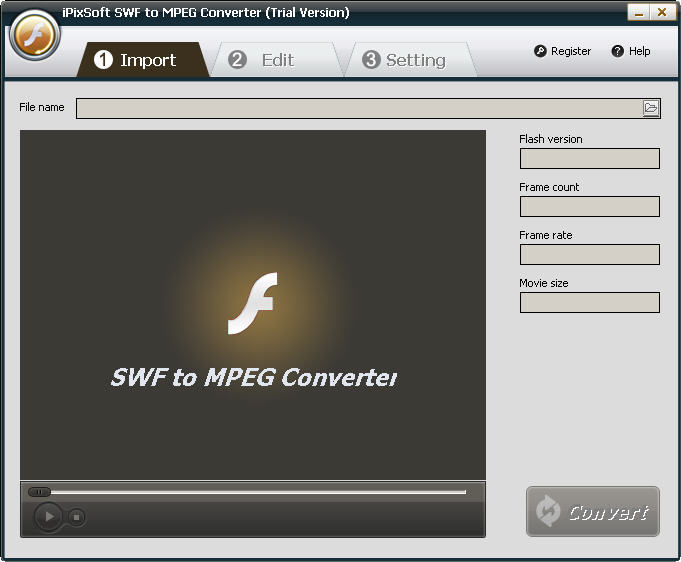This screenshot has width=681, height=562.
Task: Close the converter window
Action: [662, 12]
